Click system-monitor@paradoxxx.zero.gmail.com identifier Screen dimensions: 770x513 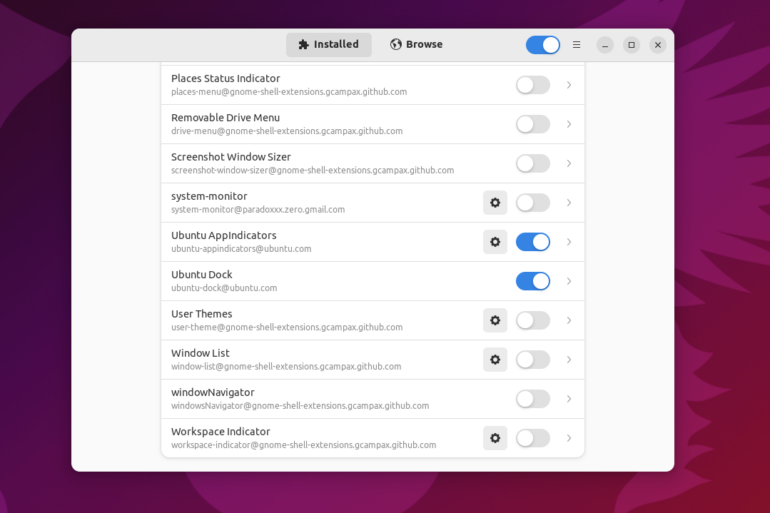(258, 210)
